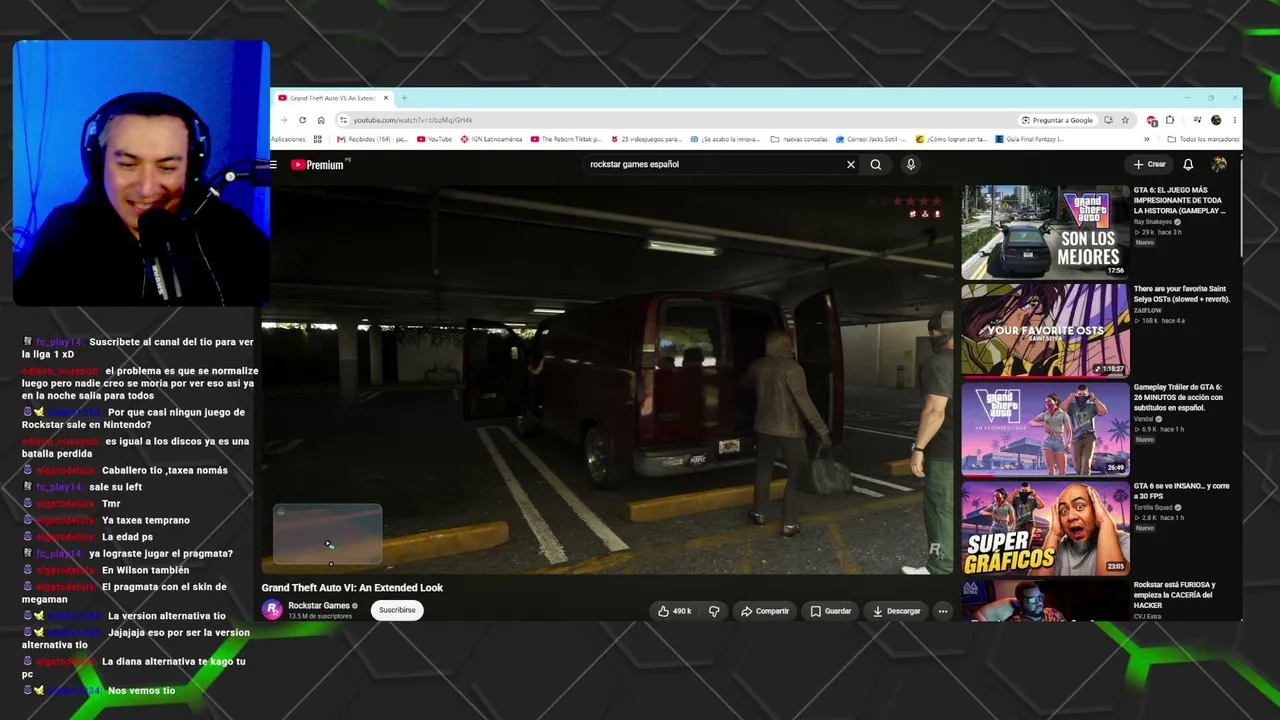
Task: Open the Correo: Jacks Sotil bookmark
Action: click(871, 139)
